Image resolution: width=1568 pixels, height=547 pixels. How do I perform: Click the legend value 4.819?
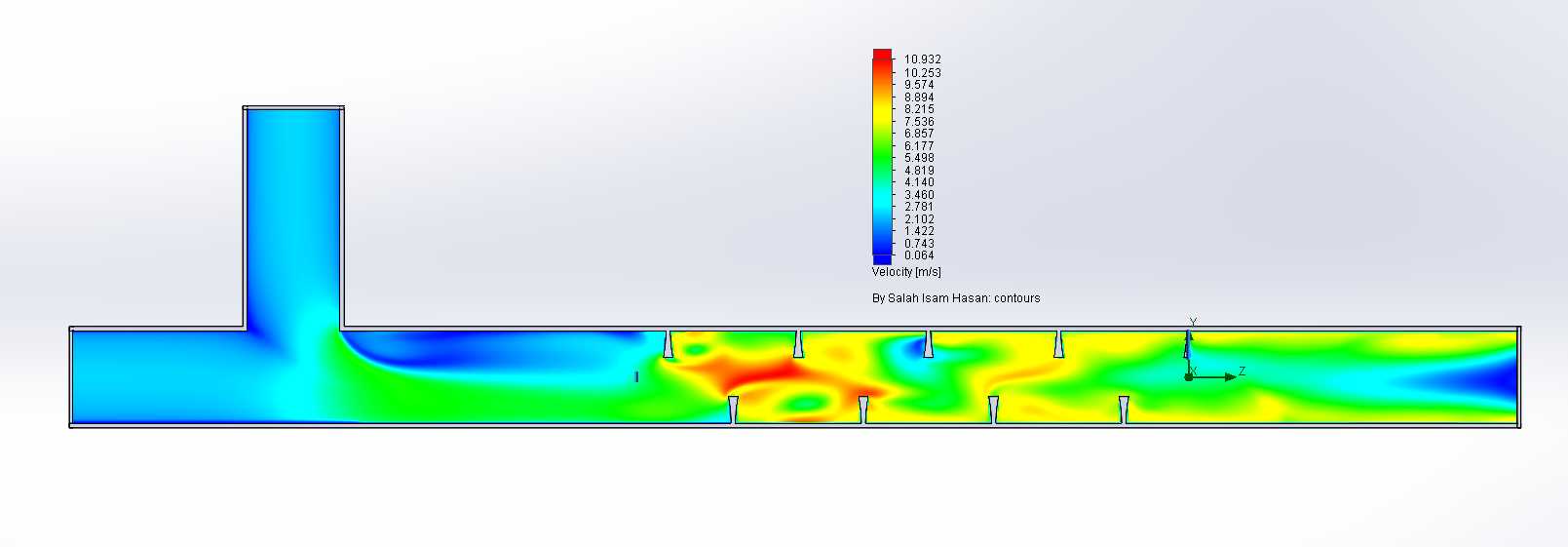918,171
